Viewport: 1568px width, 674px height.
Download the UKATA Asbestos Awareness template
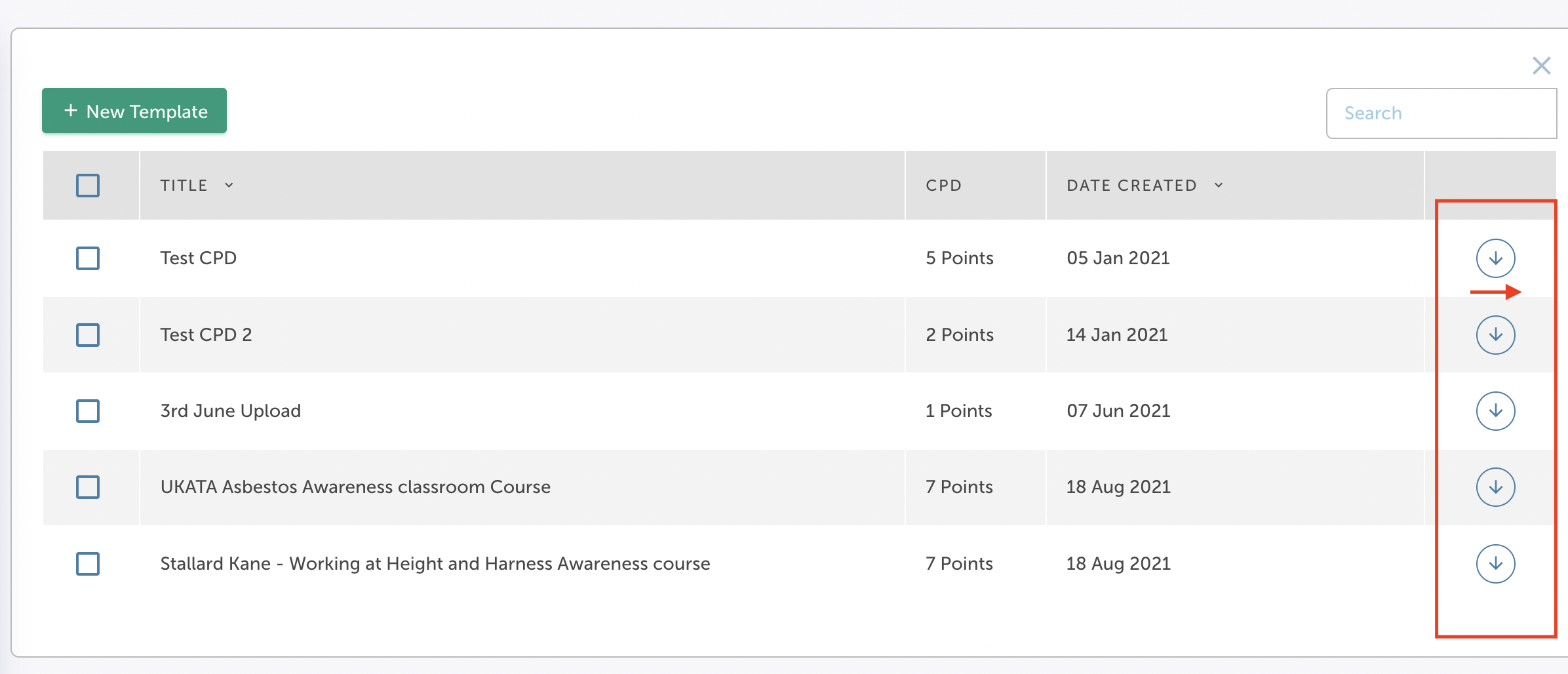1495,487
